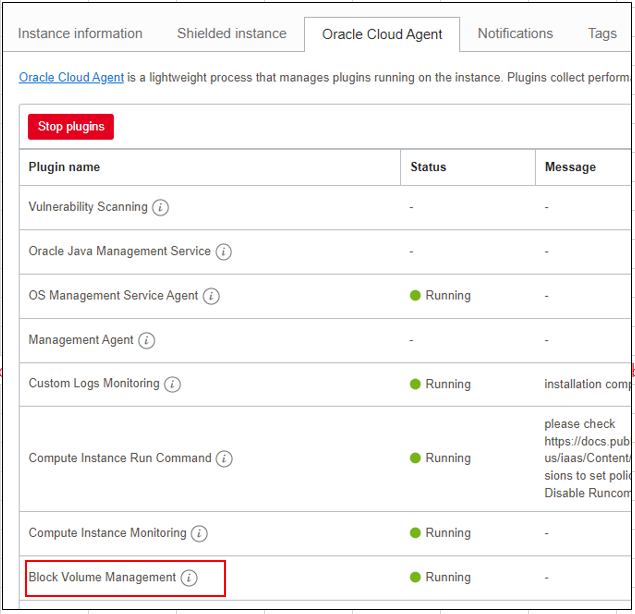Click Running status of Compute Instance Run Command
Image resolution: width=635 pixels, height=614 pixels.
[440, 458]
